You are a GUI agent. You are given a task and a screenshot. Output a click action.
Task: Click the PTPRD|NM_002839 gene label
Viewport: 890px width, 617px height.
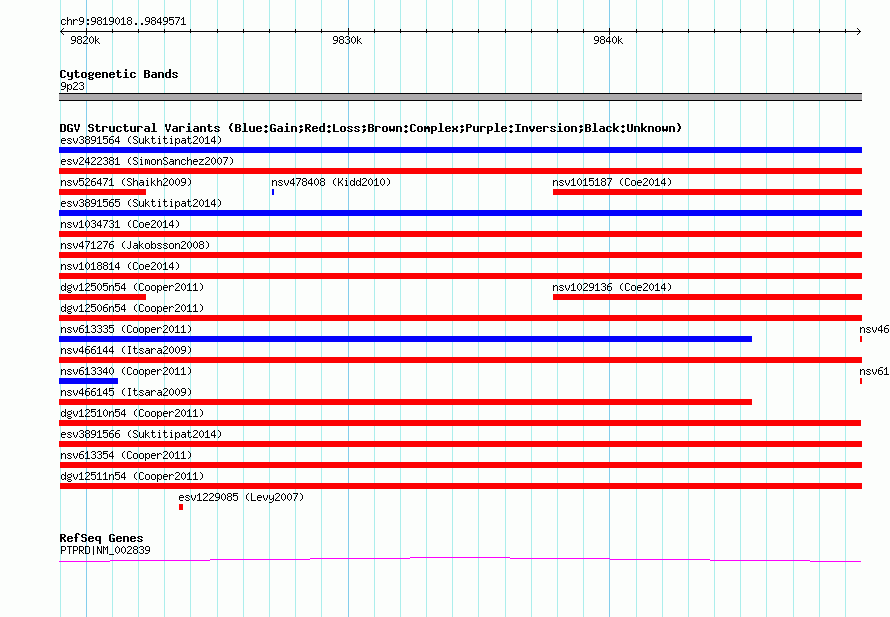tap(105, 550)
